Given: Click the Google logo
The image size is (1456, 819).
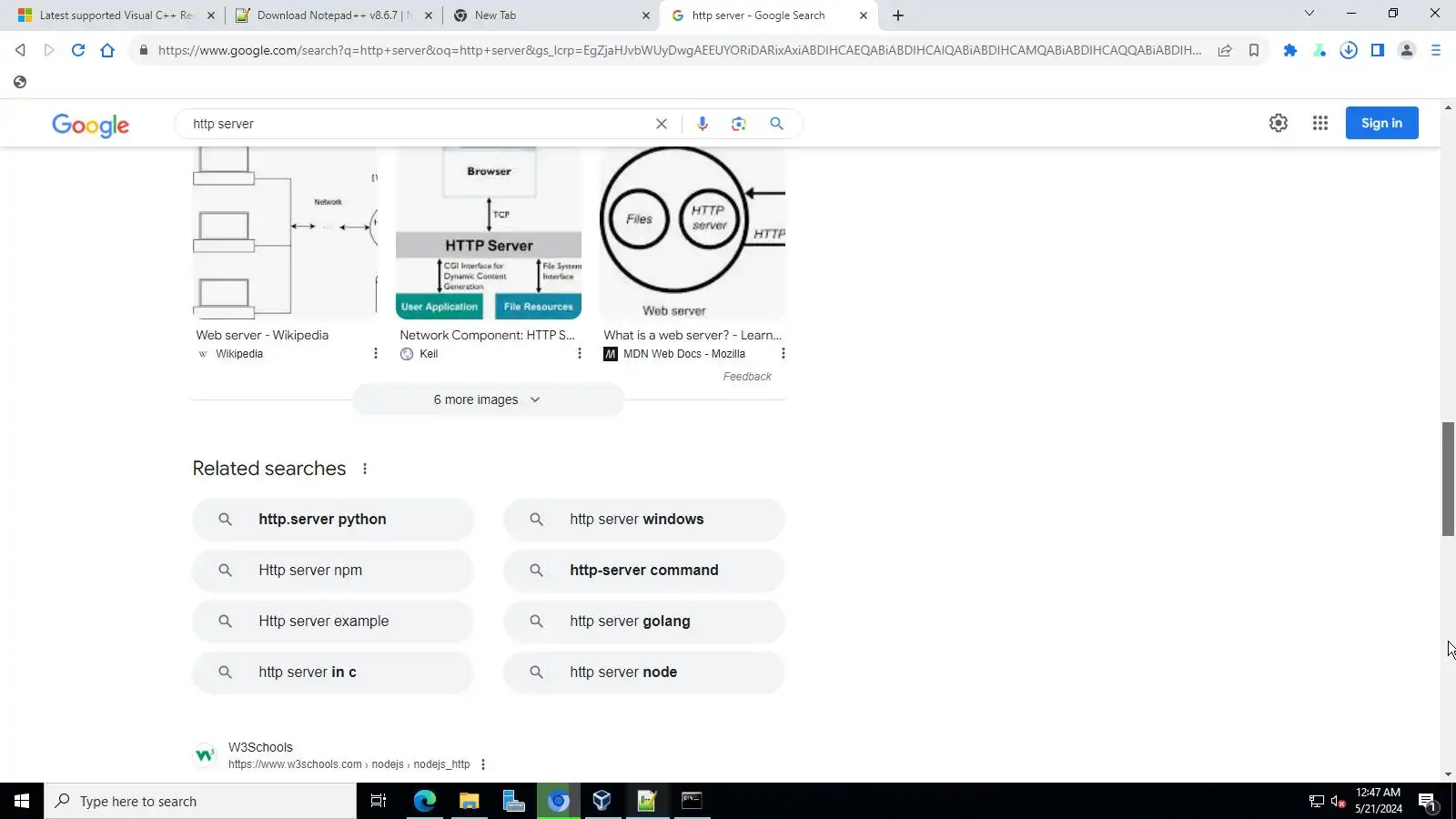Looking at the screenshot, I should pos(90,125).
